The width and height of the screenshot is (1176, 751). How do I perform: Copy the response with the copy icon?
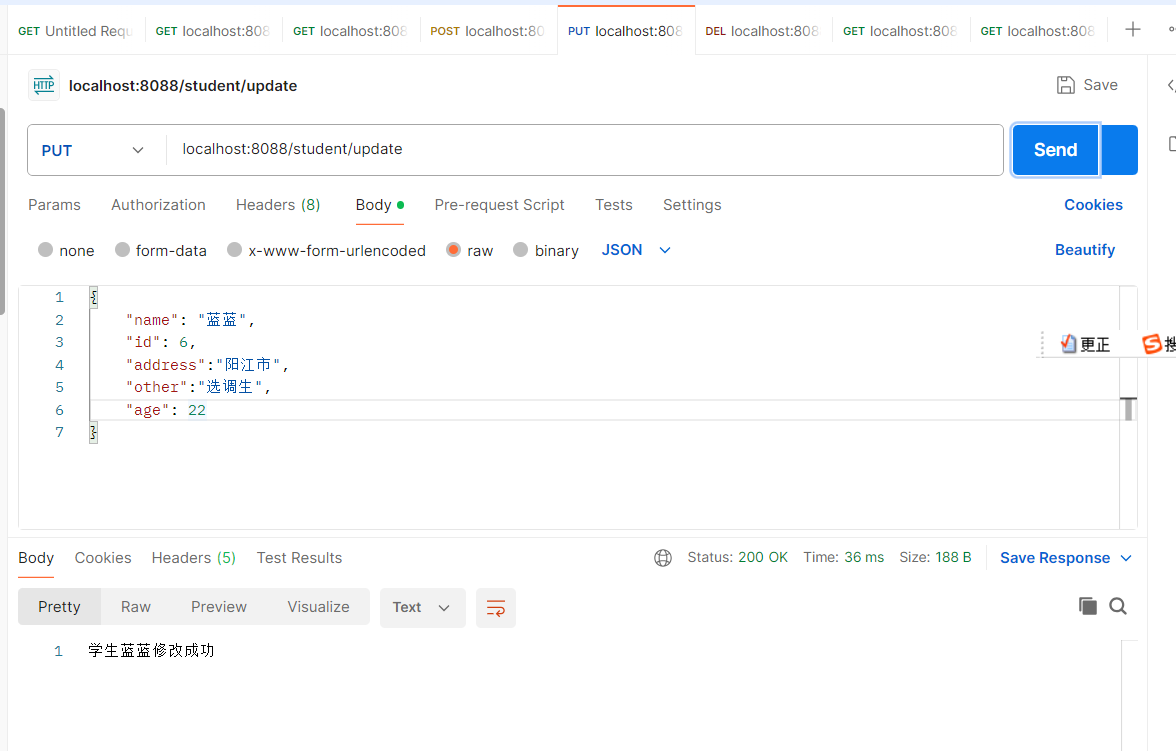1088,606
